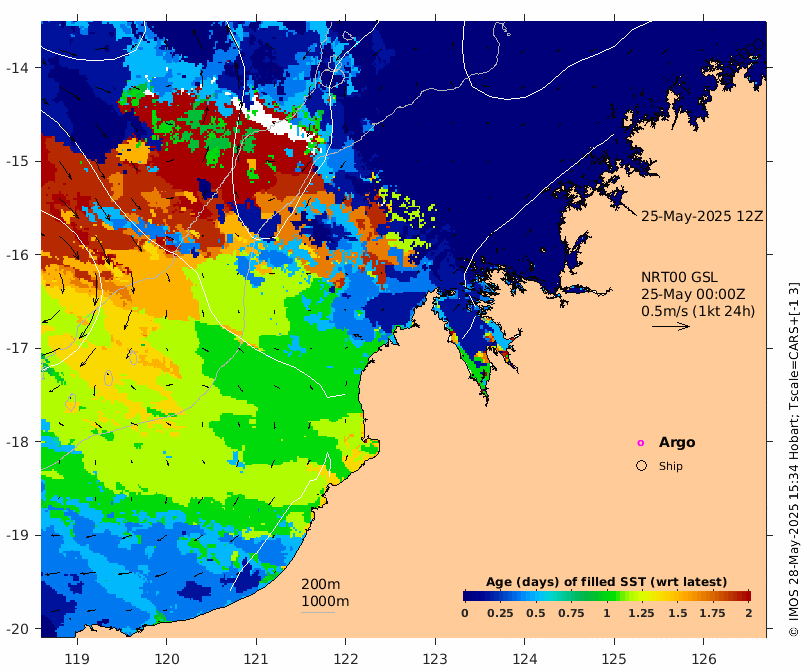Click the colorbar tick label '1.25'

tap(641, 613)
